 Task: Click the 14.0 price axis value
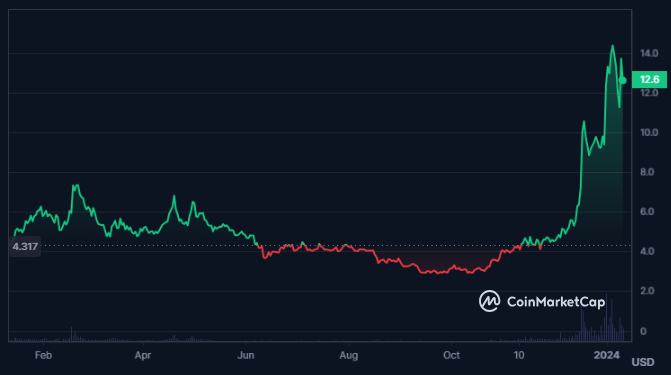(x=649, y=54)
